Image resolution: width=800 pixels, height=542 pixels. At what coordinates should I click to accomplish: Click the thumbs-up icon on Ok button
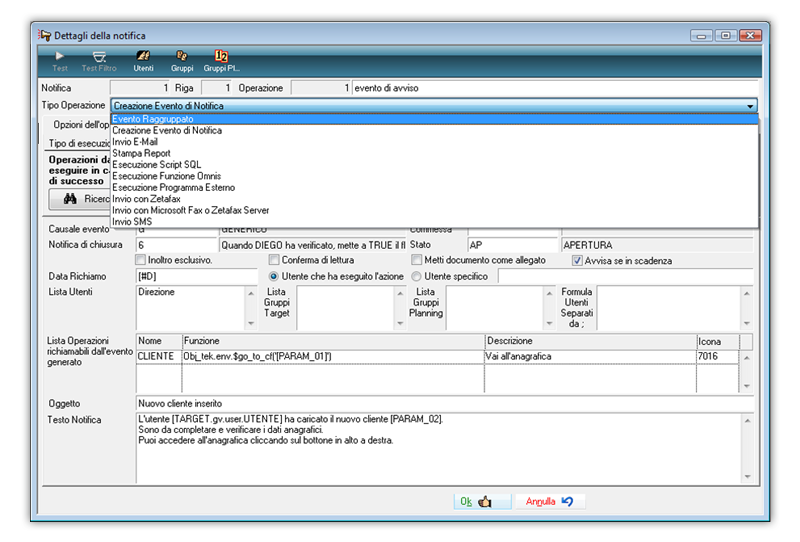pos(485,502)
